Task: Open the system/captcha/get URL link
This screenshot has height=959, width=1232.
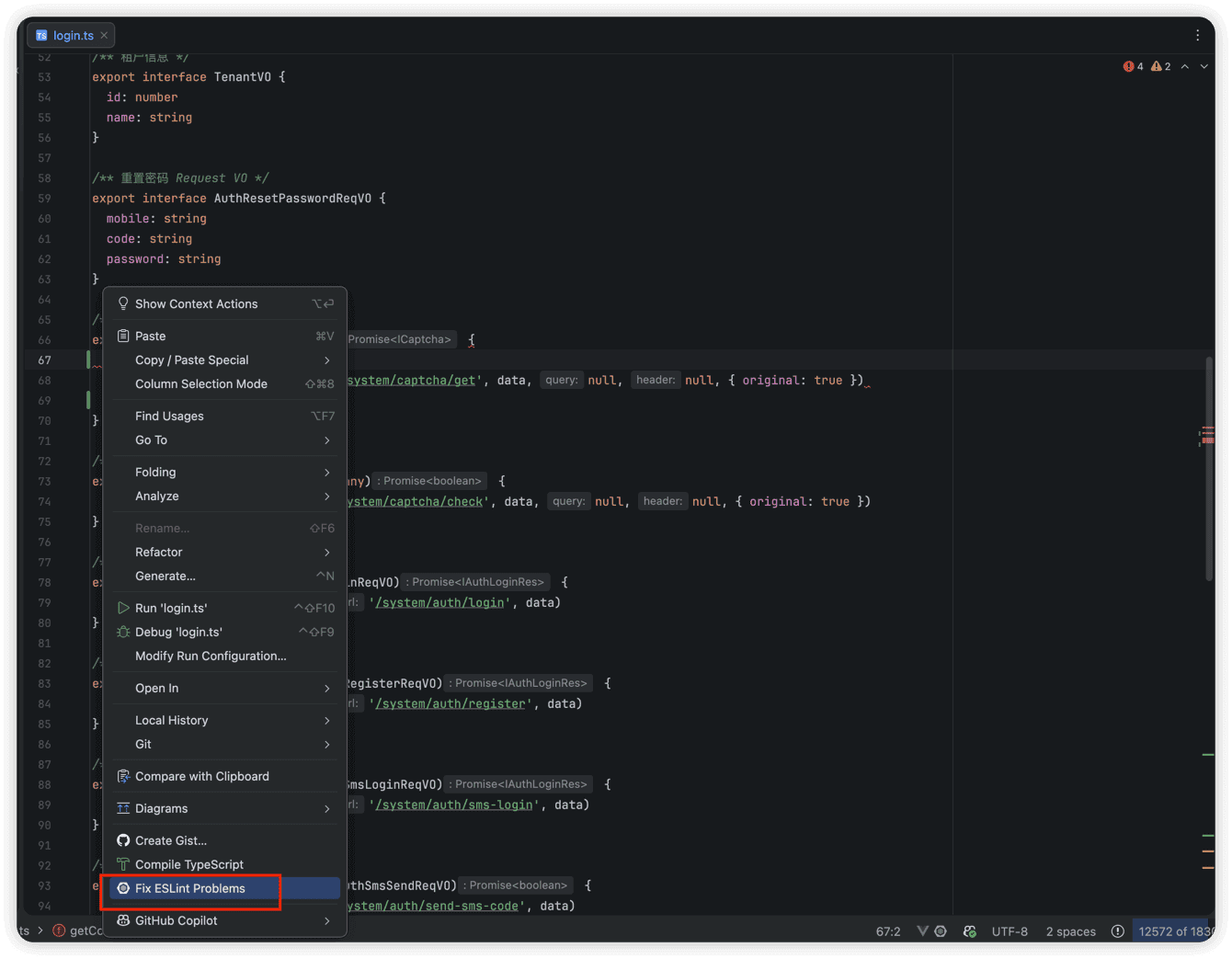Action: tap(411, 380)
